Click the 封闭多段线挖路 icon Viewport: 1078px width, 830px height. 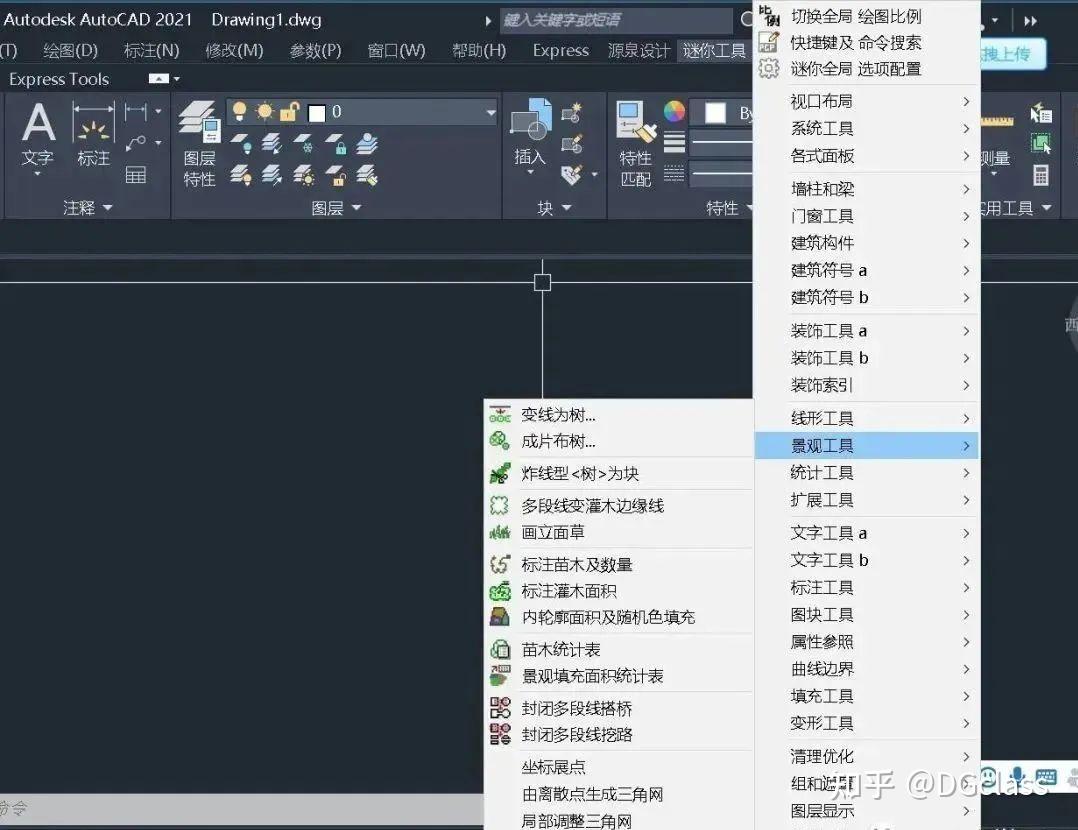coord(500,734)
